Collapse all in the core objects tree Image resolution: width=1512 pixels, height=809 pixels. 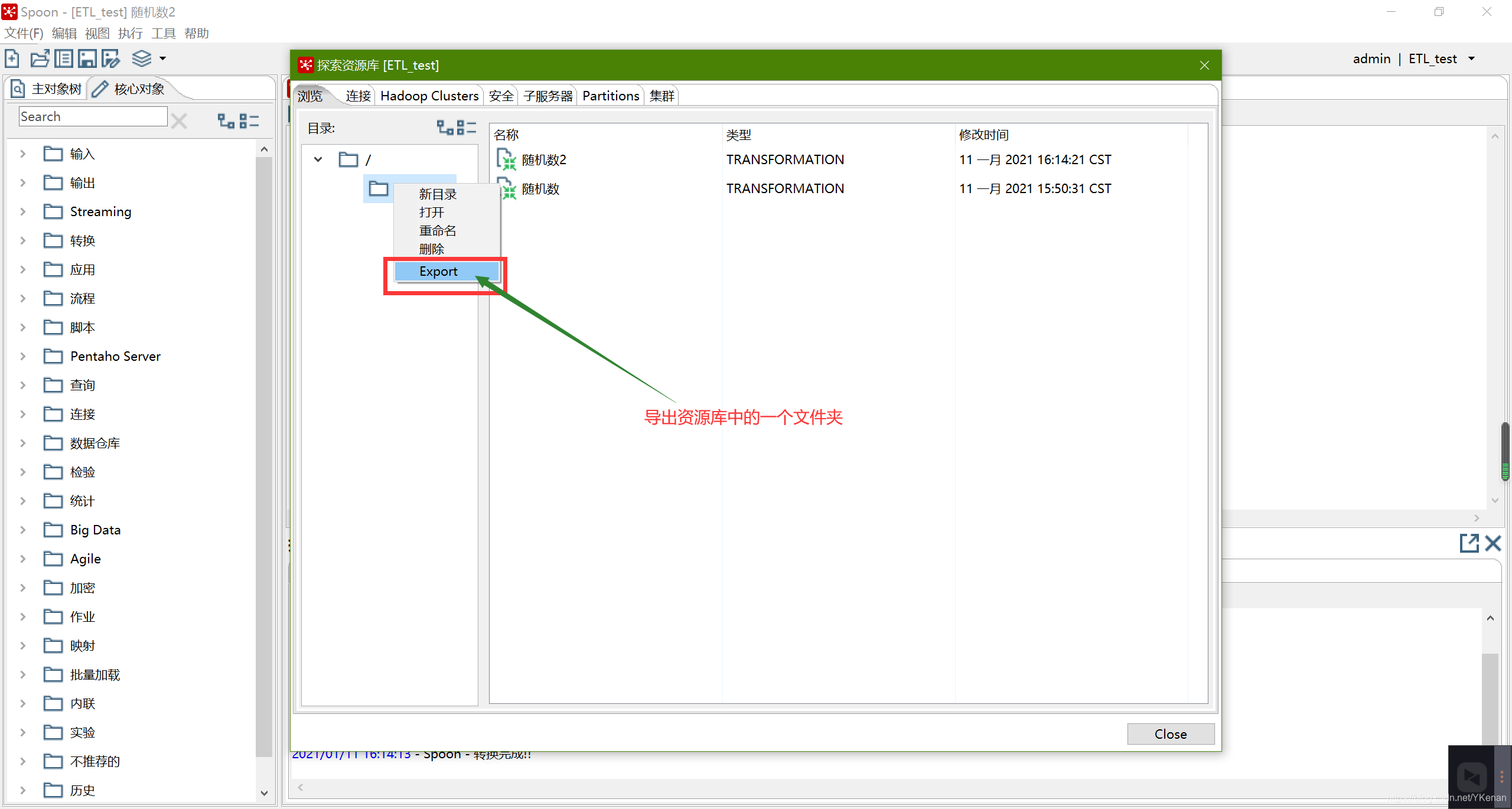point(249,121)
